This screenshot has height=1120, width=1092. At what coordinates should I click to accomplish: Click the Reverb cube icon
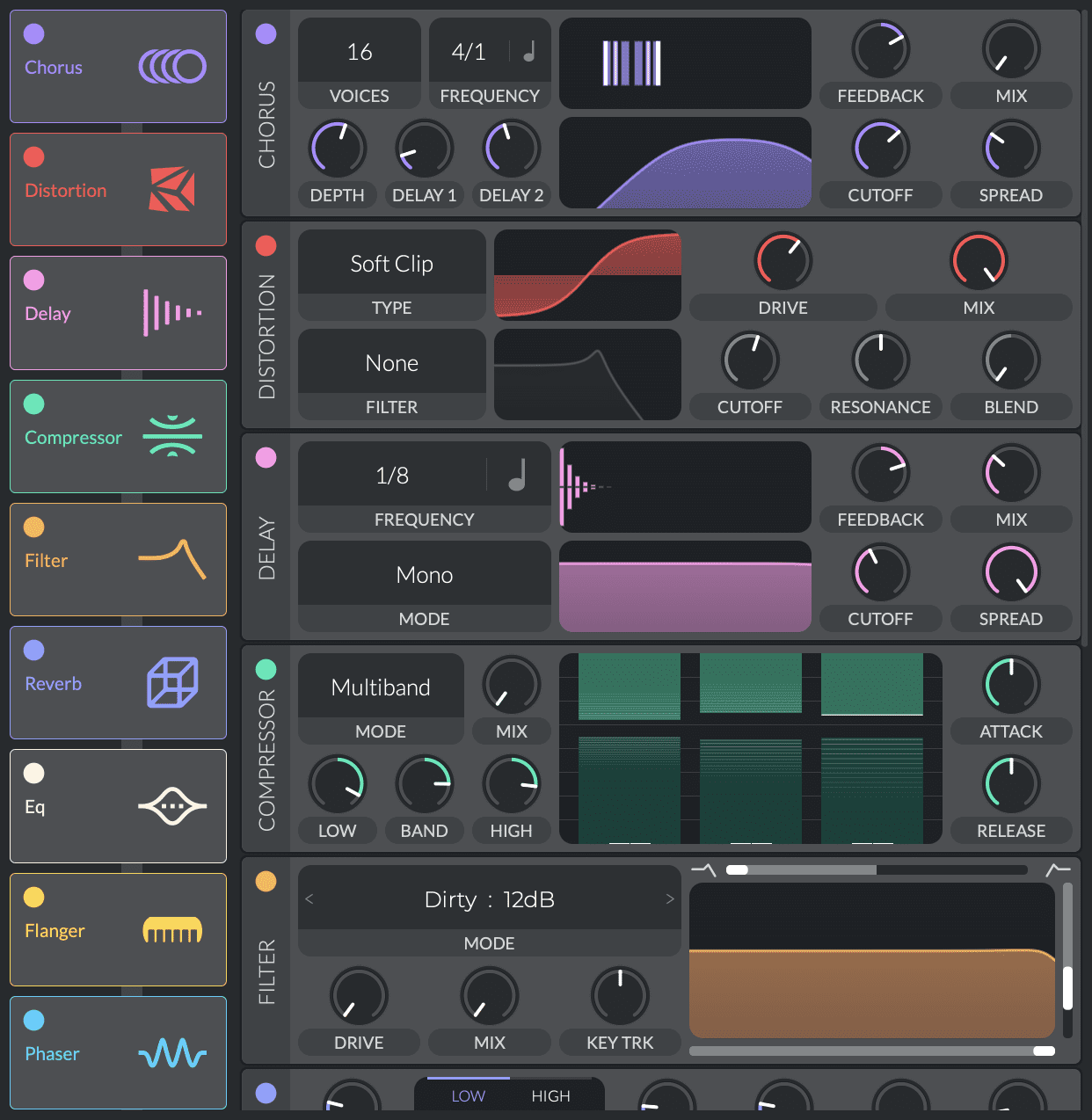[x=172, y=682]
